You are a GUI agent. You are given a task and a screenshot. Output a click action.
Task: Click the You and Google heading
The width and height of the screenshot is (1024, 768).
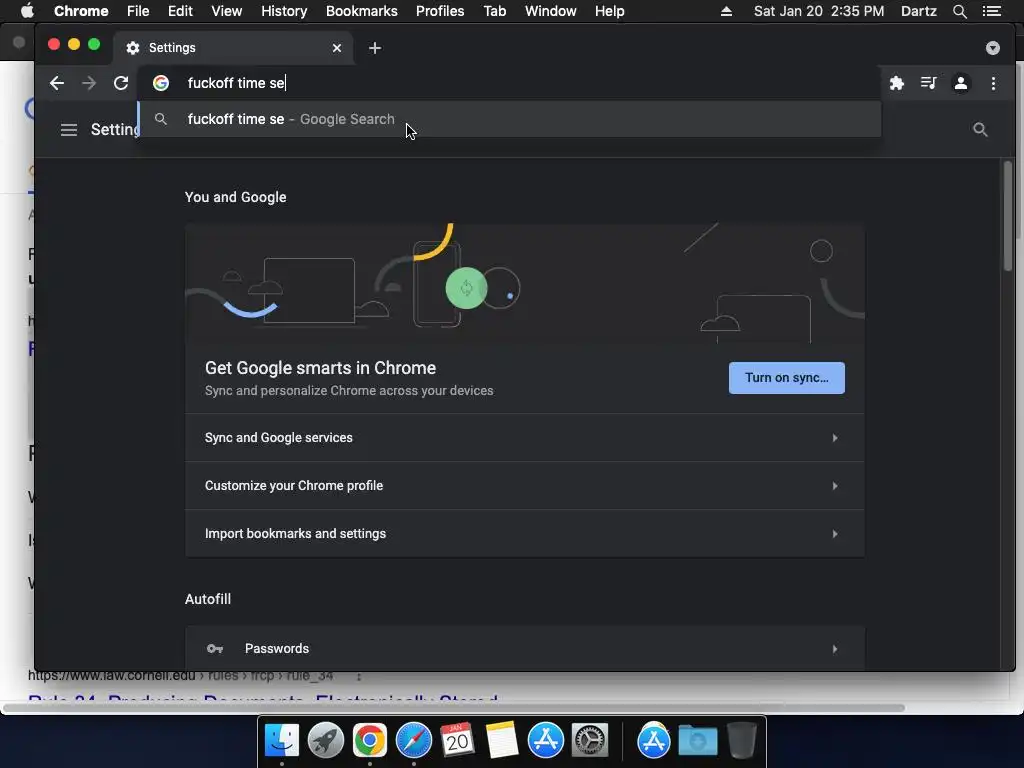[x=235, y=197]
